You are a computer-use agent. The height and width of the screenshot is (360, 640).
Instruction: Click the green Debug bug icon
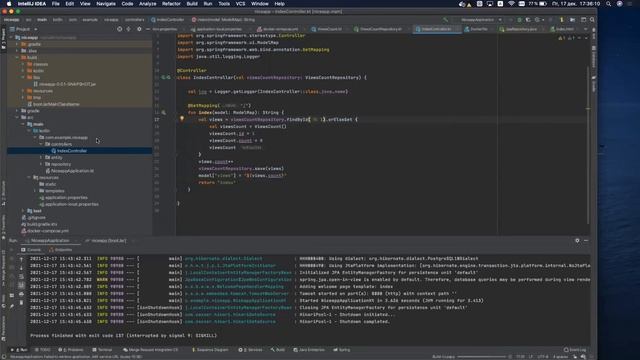(519, 20)
